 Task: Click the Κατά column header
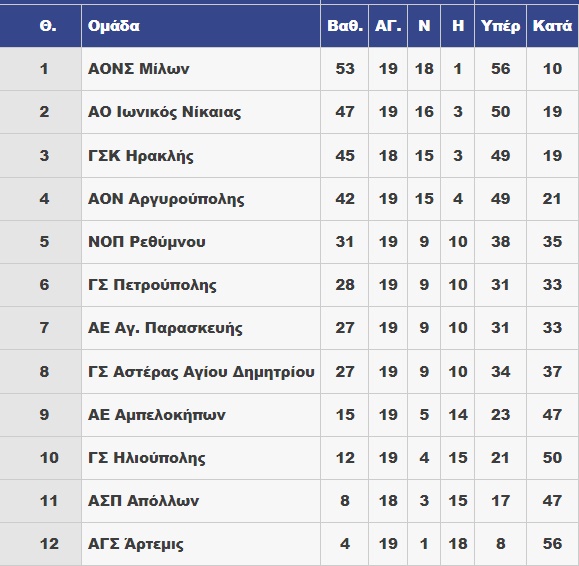click(552, 26)
